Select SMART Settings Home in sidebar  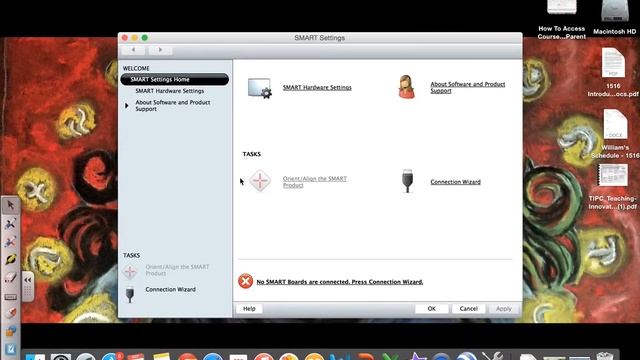tap(175, 79)
